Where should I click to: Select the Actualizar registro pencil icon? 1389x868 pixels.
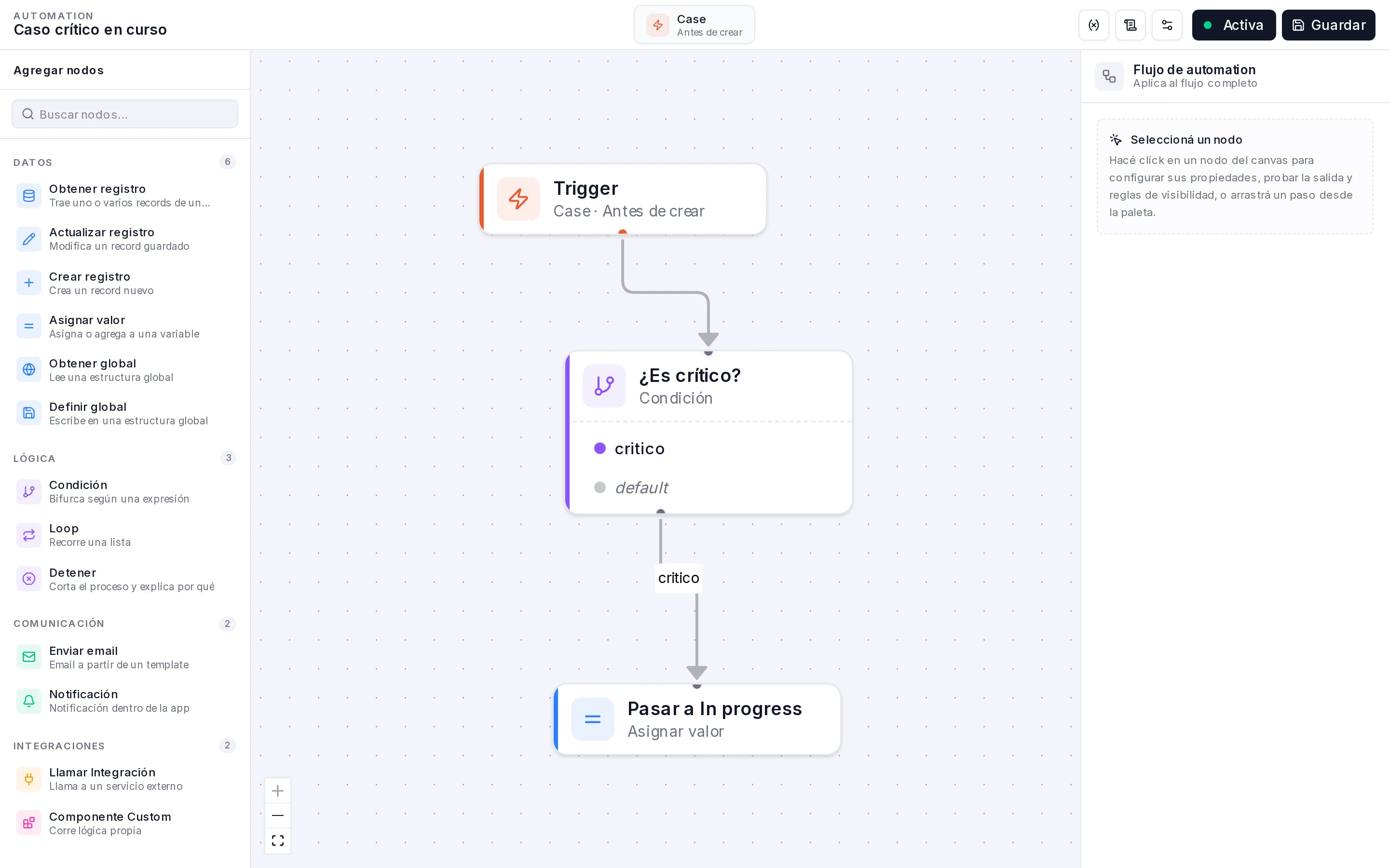coord(29,239)
